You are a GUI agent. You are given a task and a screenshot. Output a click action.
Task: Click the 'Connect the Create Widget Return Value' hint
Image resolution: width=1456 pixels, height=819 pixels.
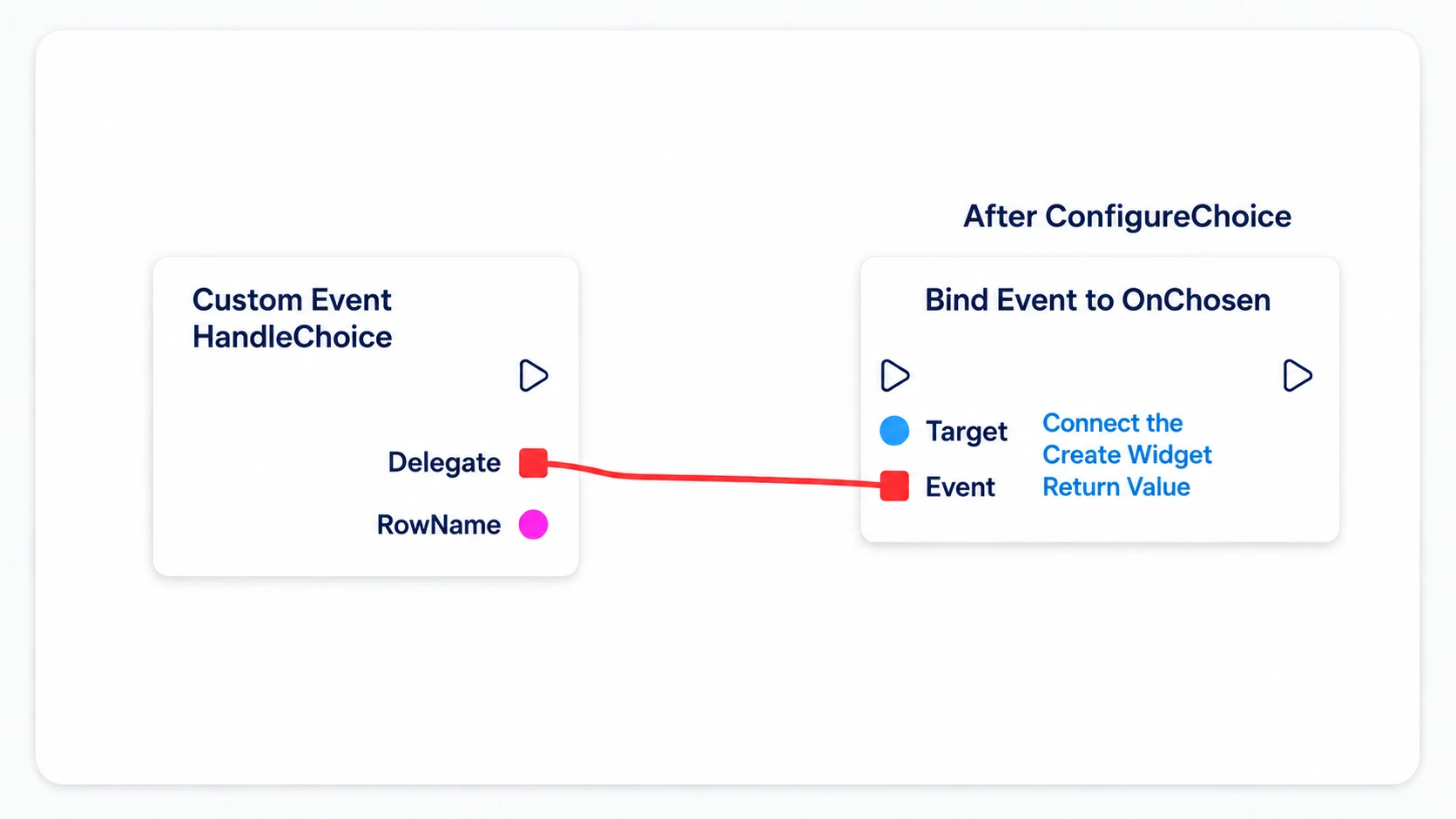[x=1127, y=455]
